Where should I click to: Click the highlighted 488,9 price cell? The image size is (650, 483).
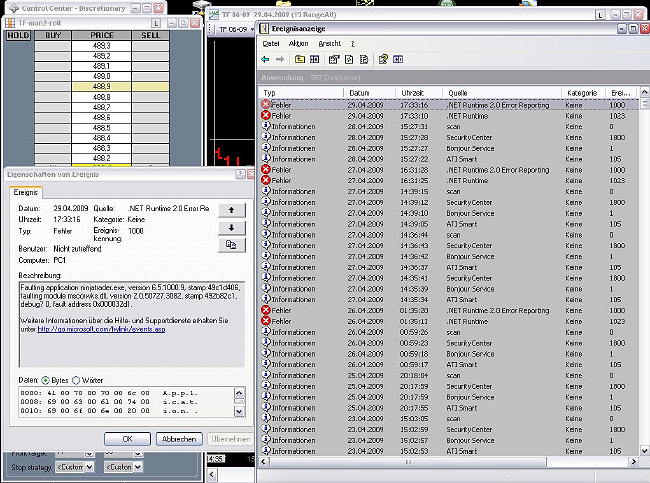pos(102,87)
